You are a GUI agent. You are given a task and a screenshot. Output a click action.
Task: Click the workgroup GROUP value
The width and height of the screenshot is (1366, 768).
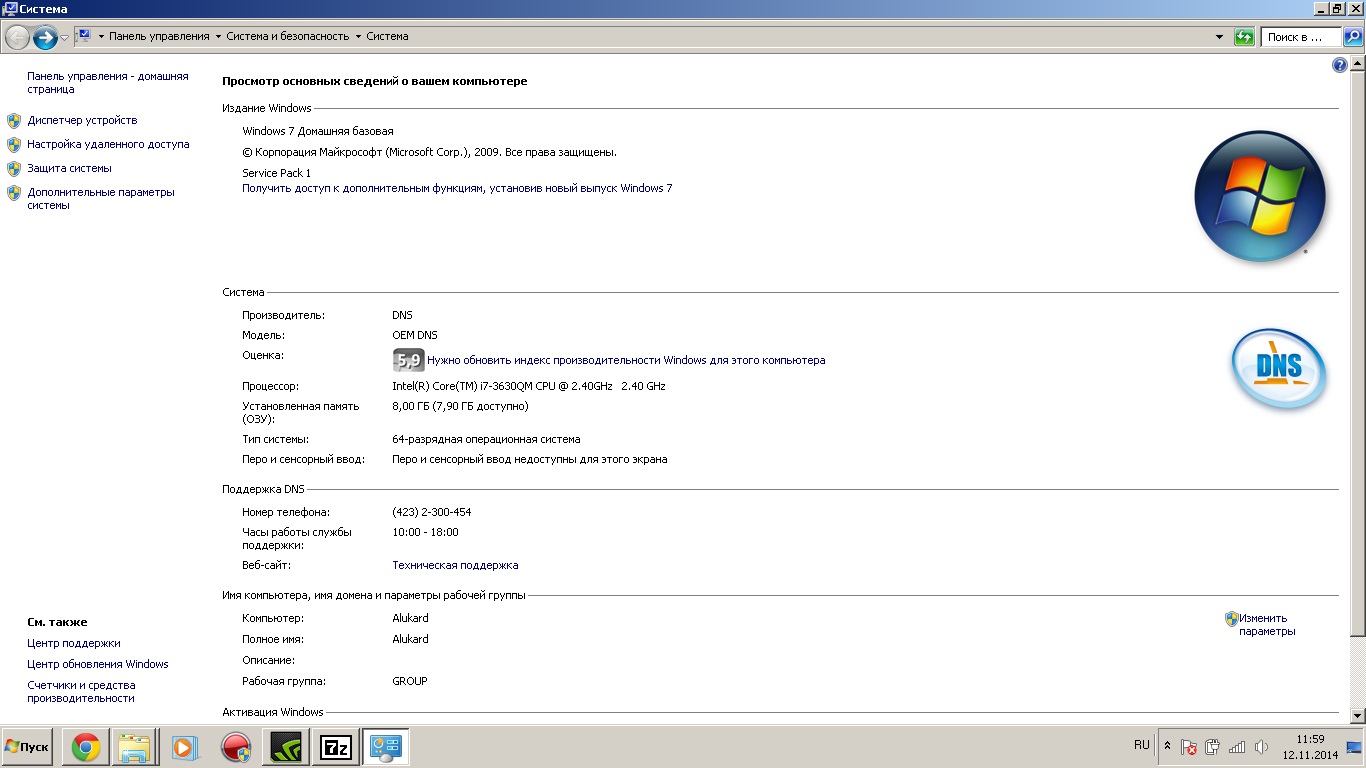[410, 681]
